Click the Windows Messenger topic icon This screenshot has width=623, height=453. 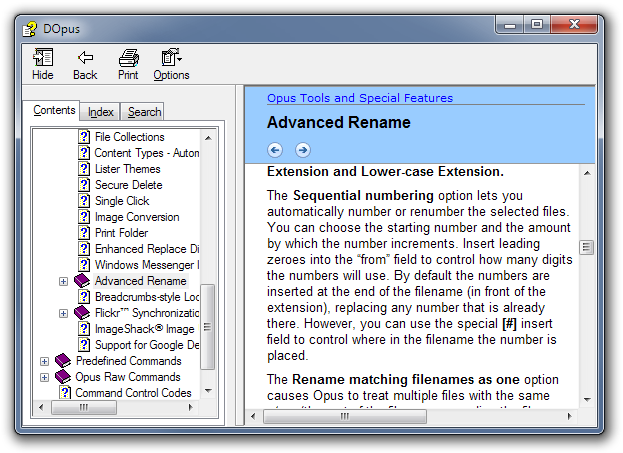(84, 265)
